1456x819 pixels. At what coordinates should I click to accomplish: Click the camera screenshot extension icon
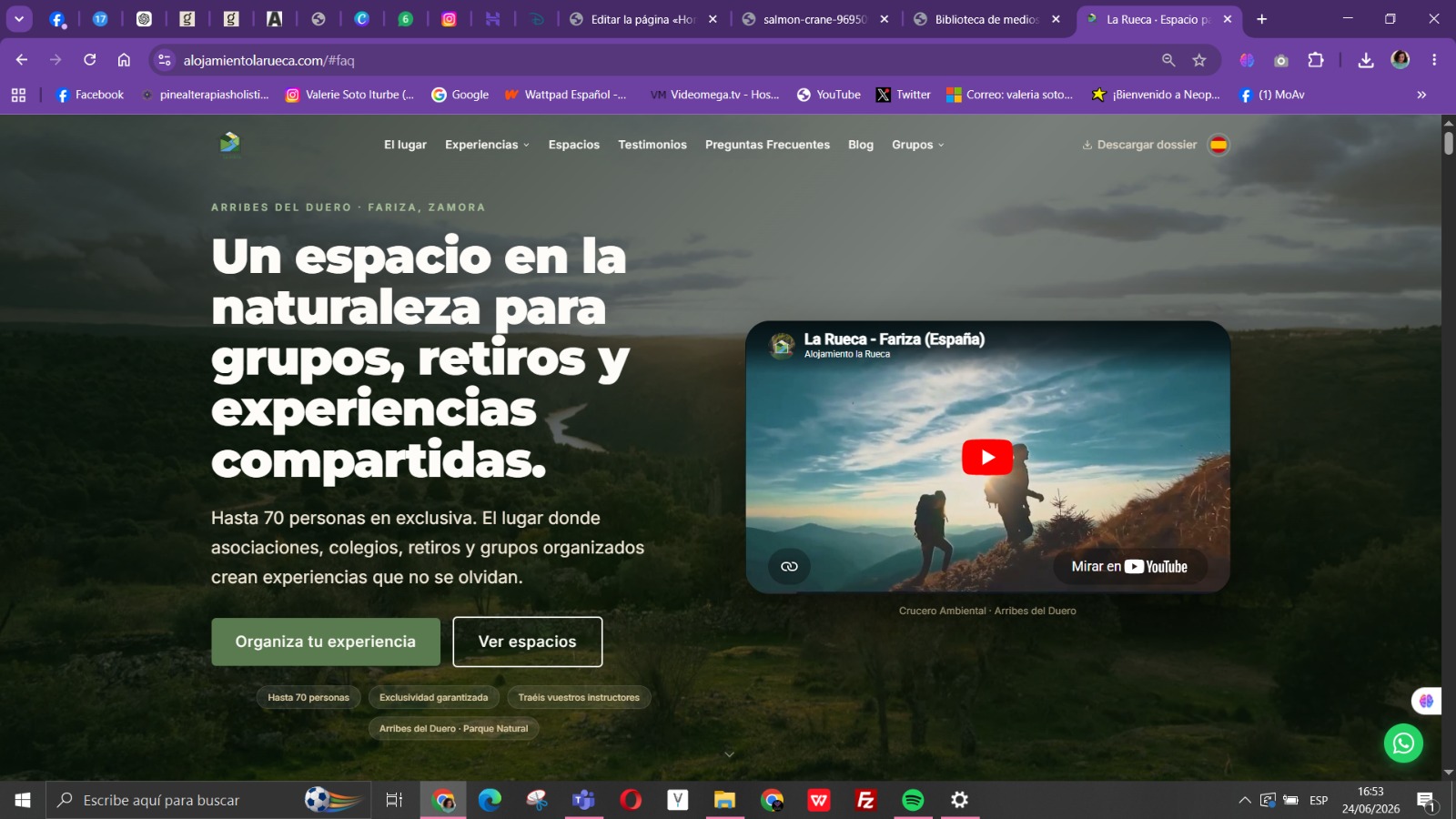[1281, 60]
